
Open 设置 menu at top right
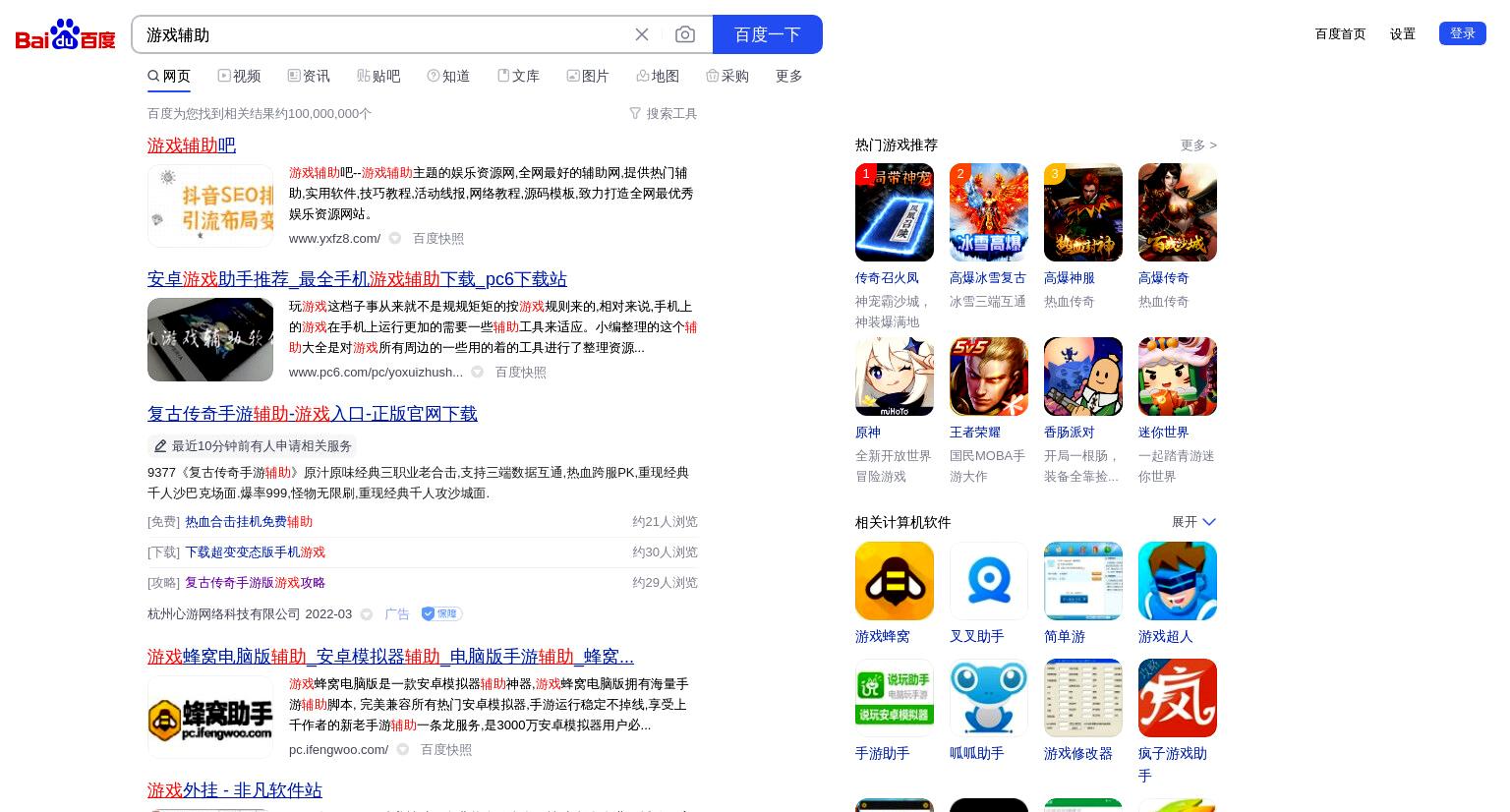1403,33
